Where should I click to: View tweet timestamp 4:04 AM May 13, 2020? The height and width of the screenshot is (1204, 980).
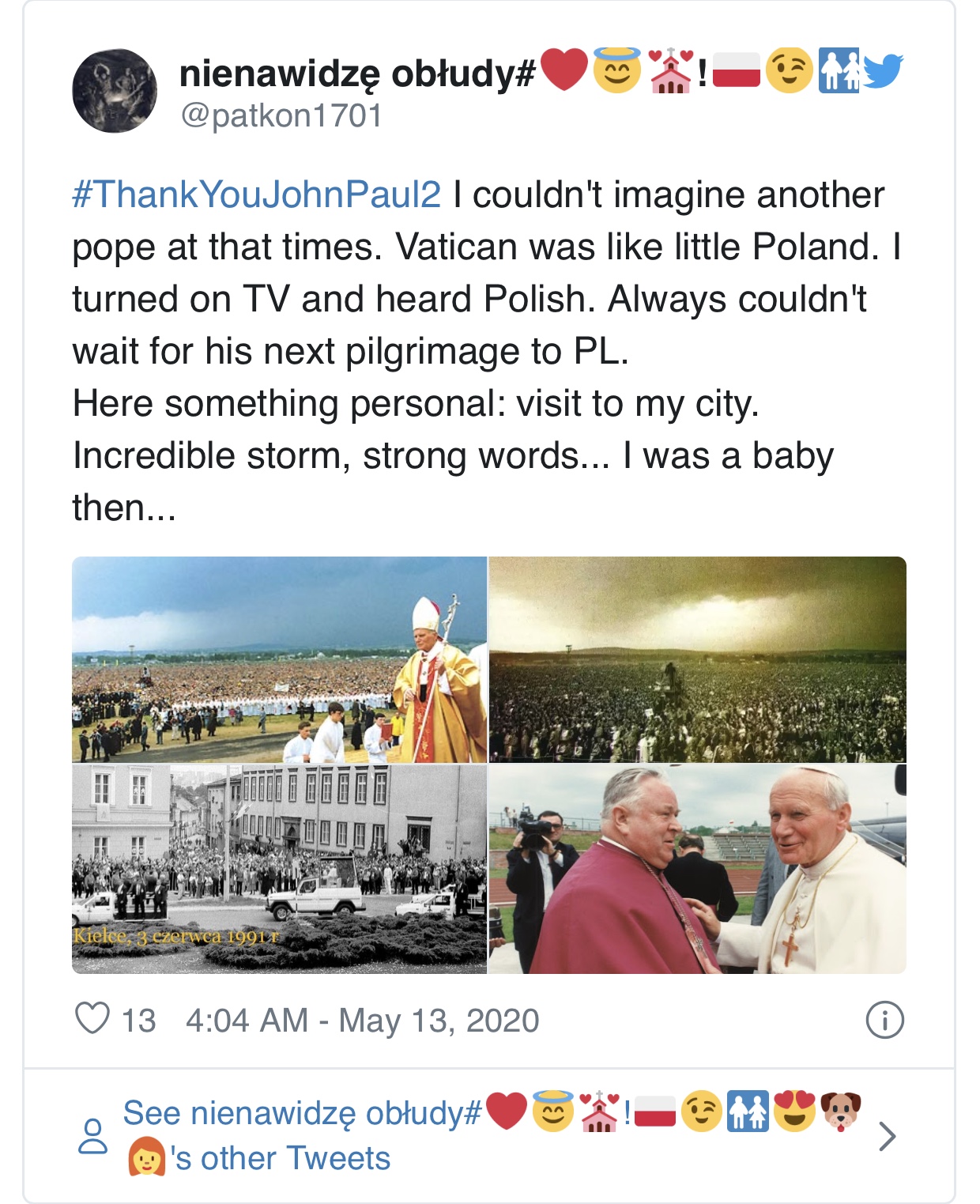point(362,1020)
